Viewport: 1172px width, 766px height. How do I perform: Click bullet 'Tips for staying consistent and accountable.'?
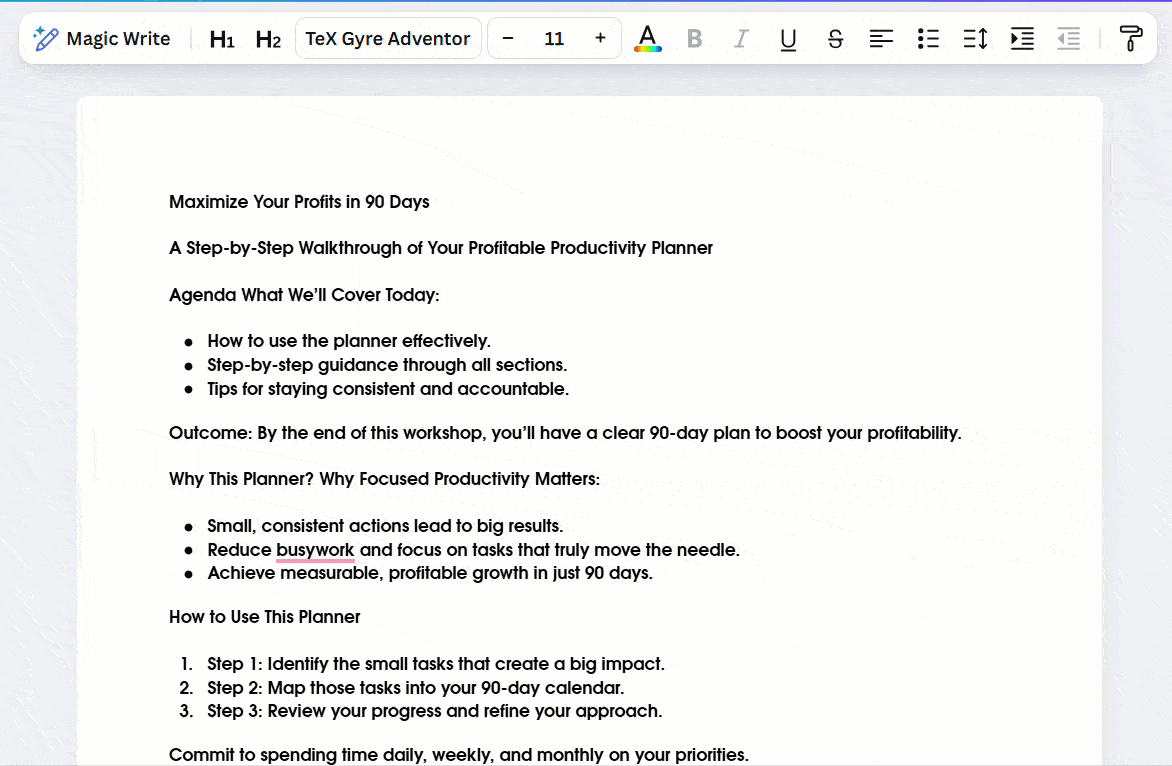[388, 389]
